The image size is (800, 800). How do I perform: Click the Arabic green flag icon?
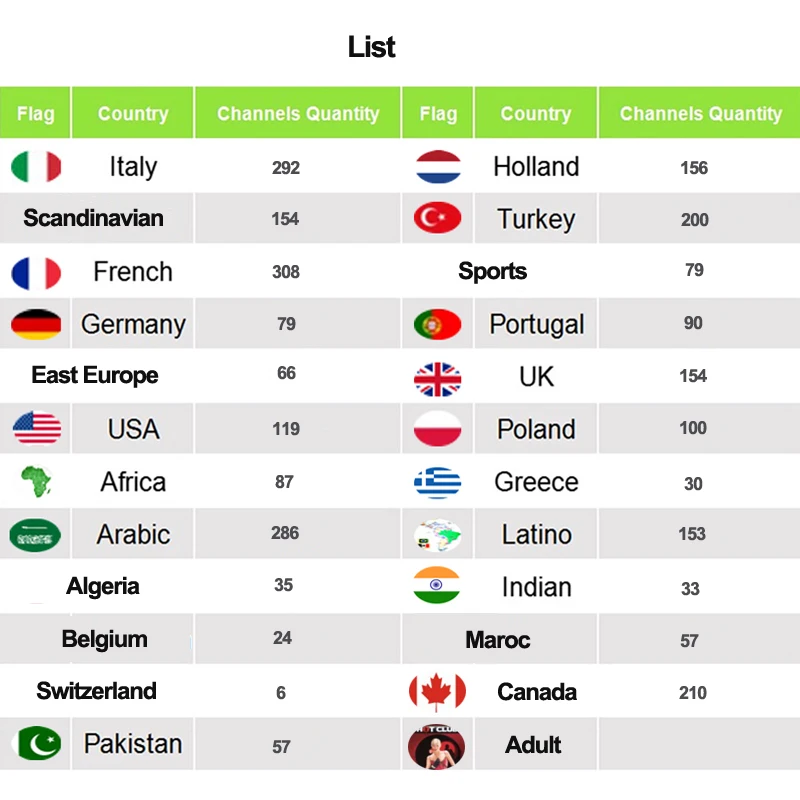point(35,535)
